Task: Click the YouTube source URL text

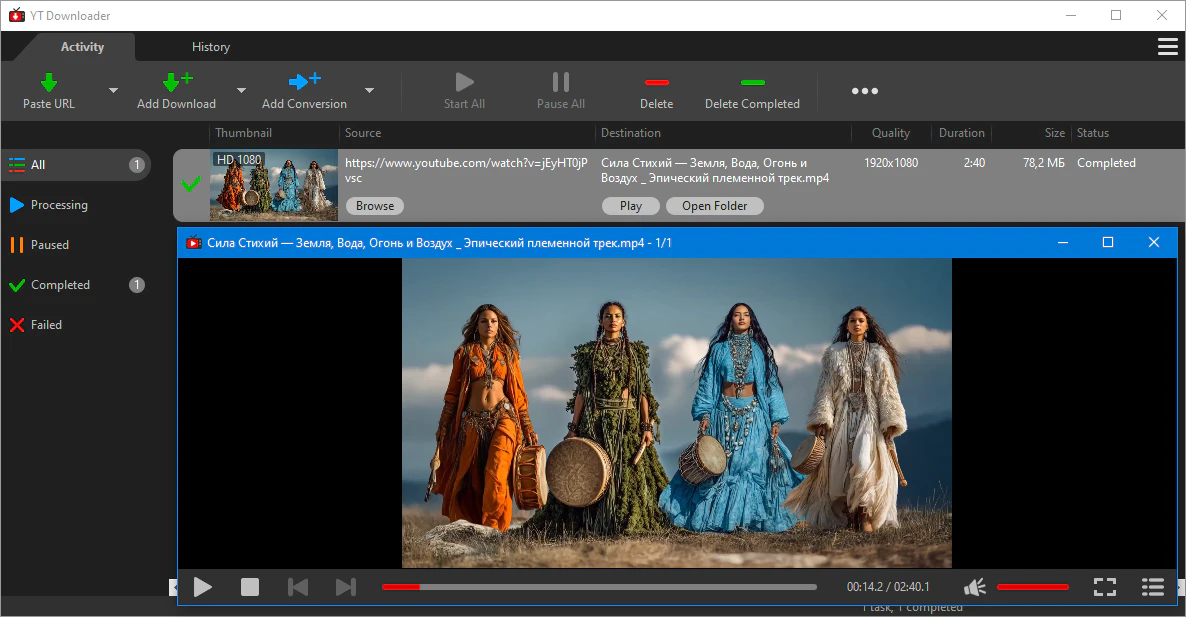Action: 466,170
